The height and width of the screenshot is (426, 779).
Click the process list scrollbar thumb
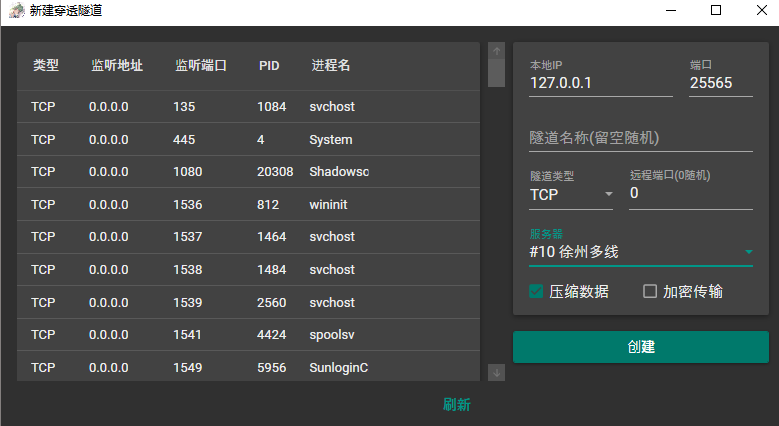coord(496,73)
